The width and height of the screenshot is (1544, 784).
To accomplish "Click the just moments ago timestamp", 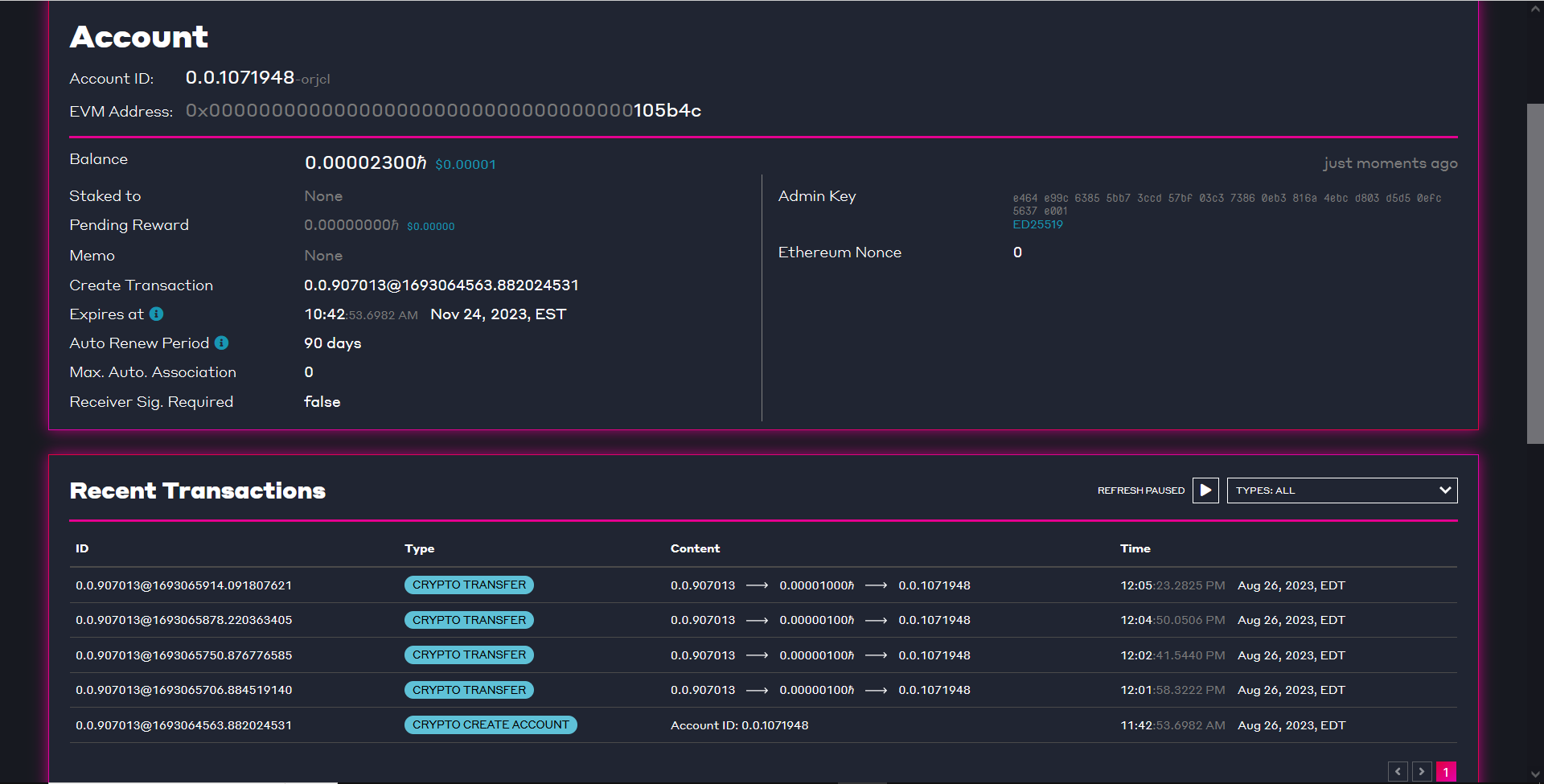I will coord(1390,163).
